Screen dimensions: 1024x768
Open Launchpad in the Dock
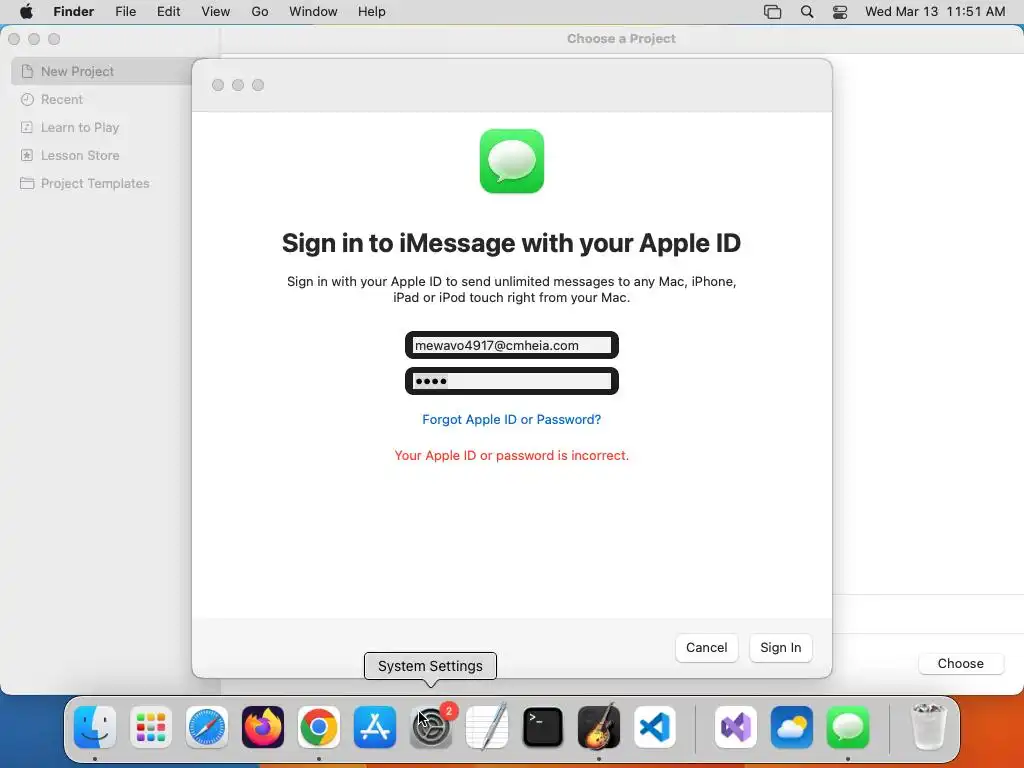tap(151, 727)
